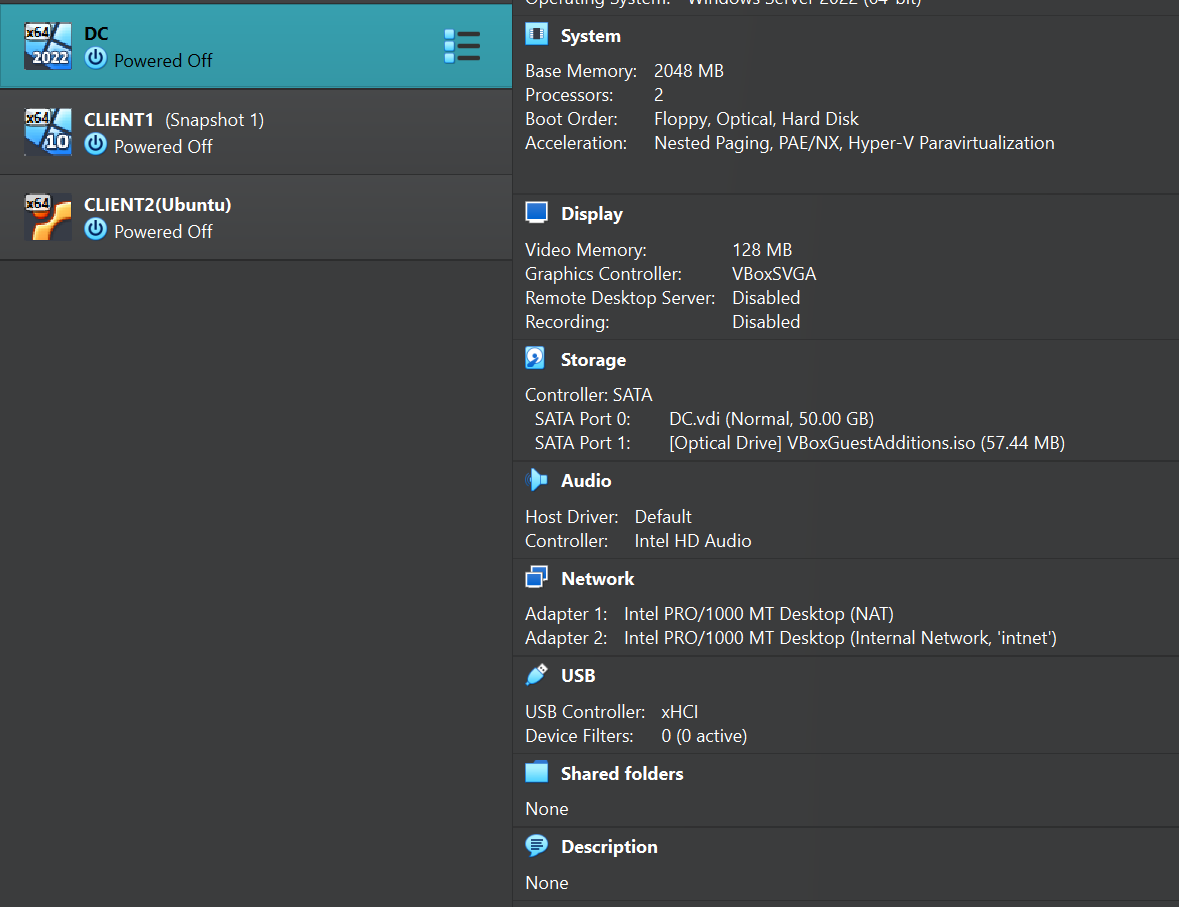Select the CLIENT1 virtual machine
The image size is (1179, 907).
(256, 132)
